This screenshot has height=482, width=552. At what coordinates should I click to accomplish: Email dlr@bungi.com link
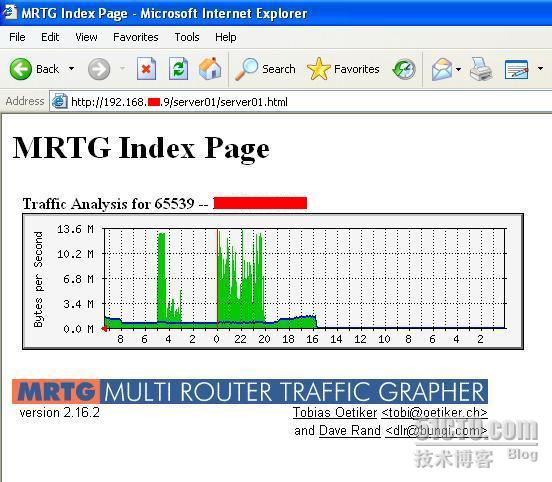coord(436,430)
